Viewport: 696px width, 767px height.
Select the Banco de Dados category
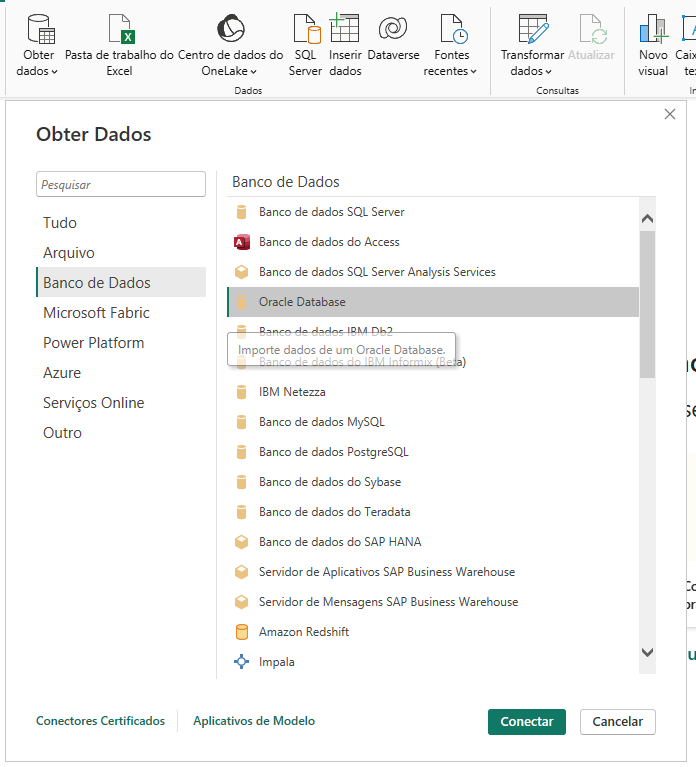click(121, 282)
